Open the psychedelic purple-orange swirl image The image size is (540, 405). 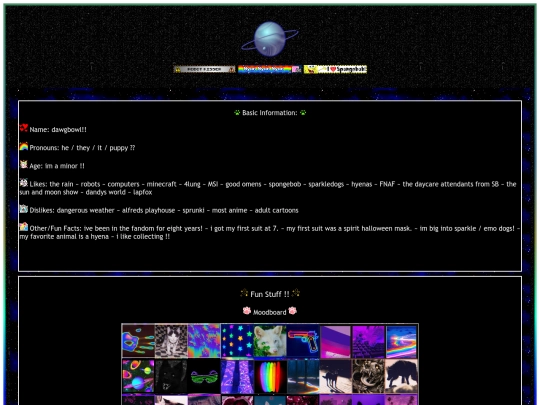204,341
